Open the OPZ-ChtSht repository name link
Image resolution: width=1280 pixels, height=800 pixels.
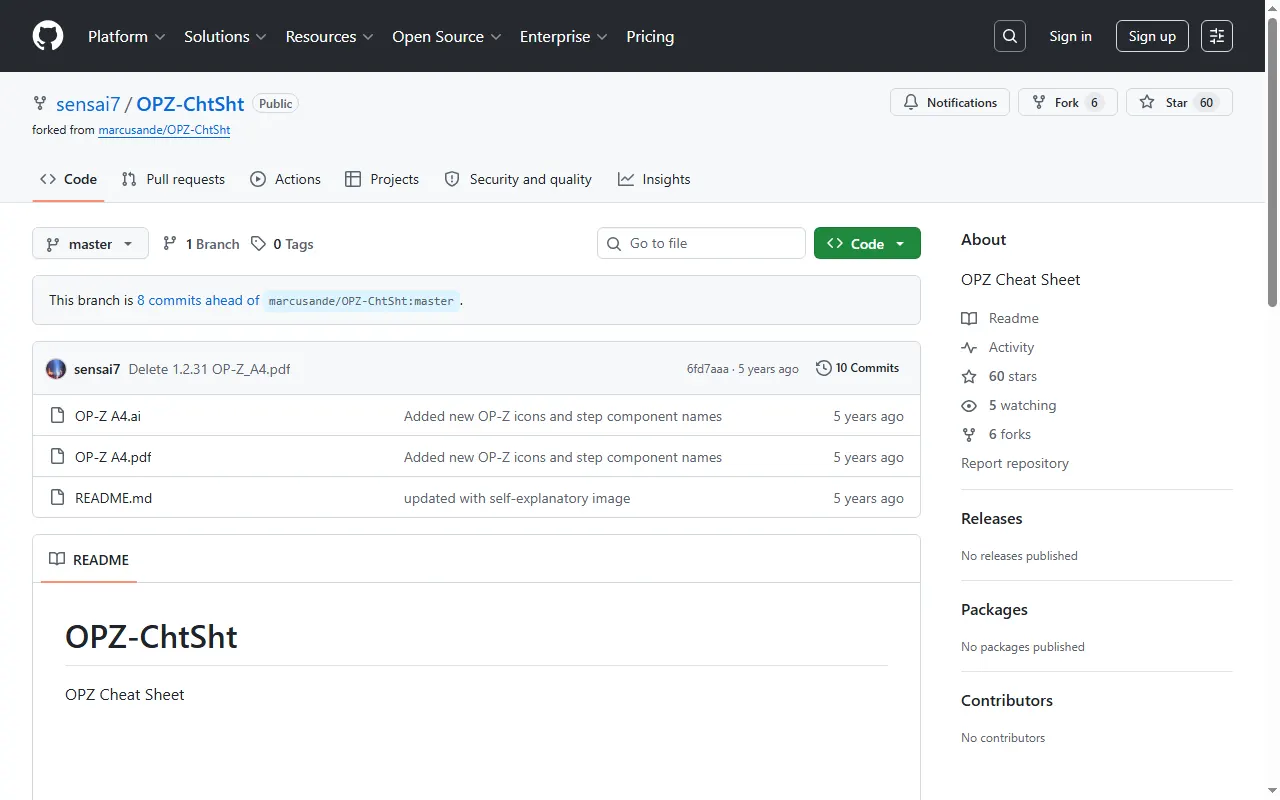tap(190, 103)
